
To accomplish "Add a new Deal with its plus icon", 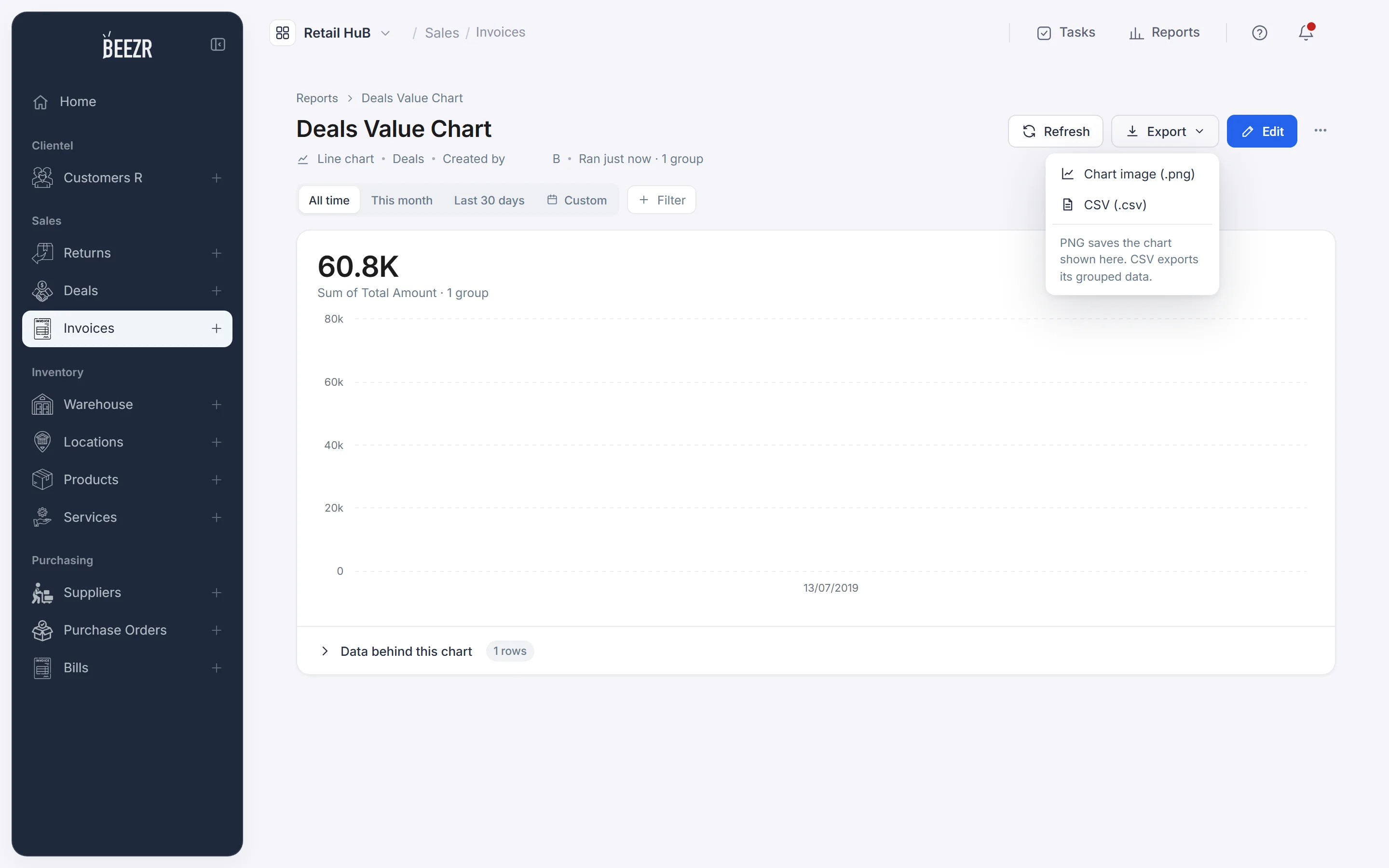I will [x=217, y=291].
